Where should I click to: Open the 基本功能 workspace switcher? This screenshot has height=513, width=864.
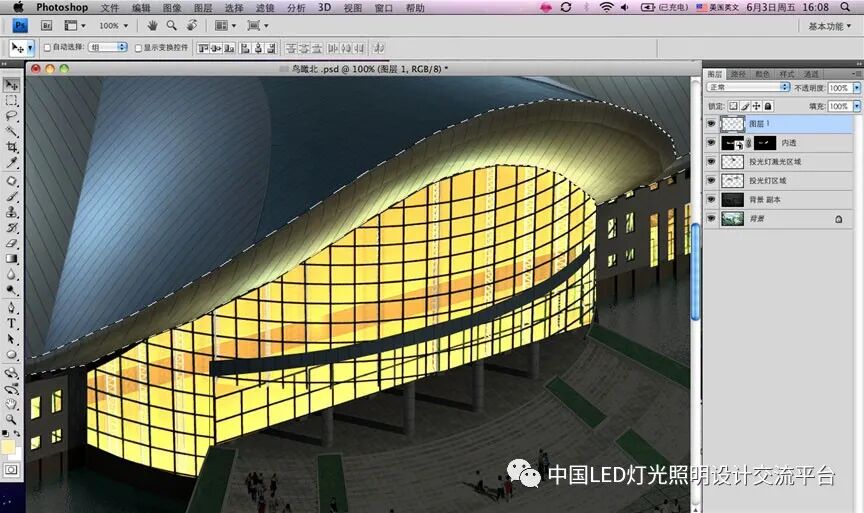829,26
